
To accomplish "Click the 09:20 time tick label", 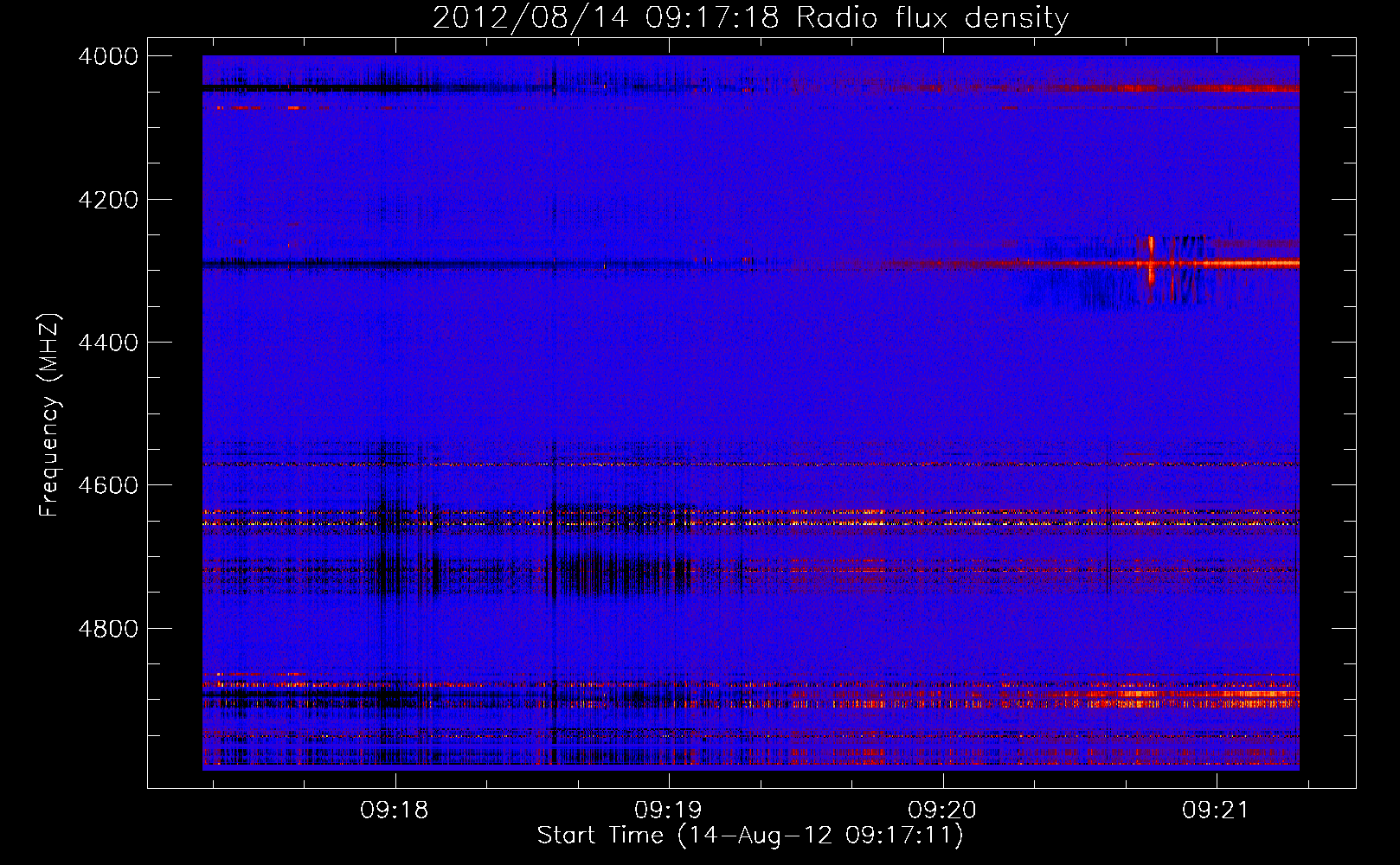I will (942, 810).
